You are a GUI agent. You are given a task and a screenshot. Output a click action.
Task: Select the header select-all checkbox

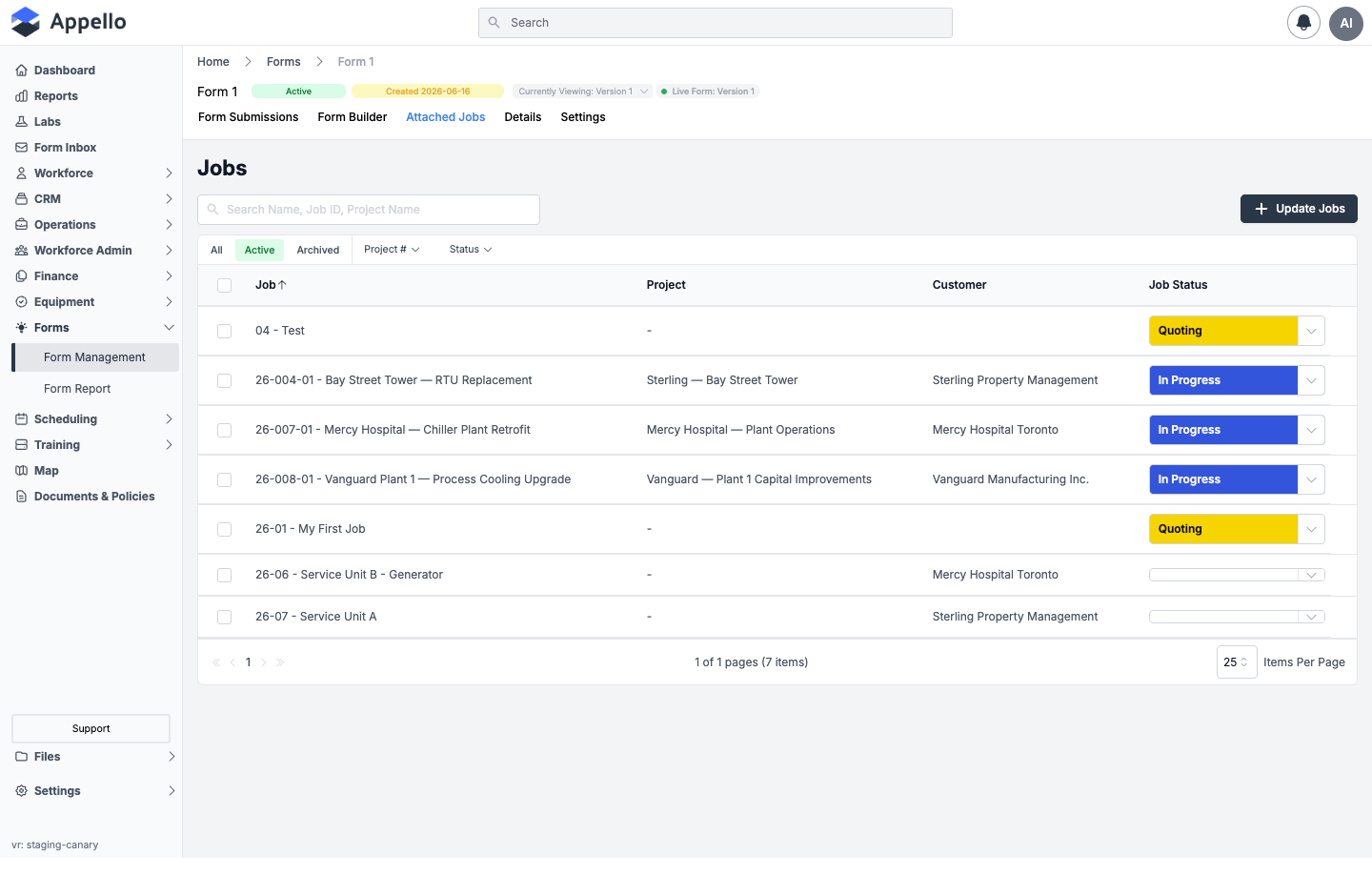[225, 285]
